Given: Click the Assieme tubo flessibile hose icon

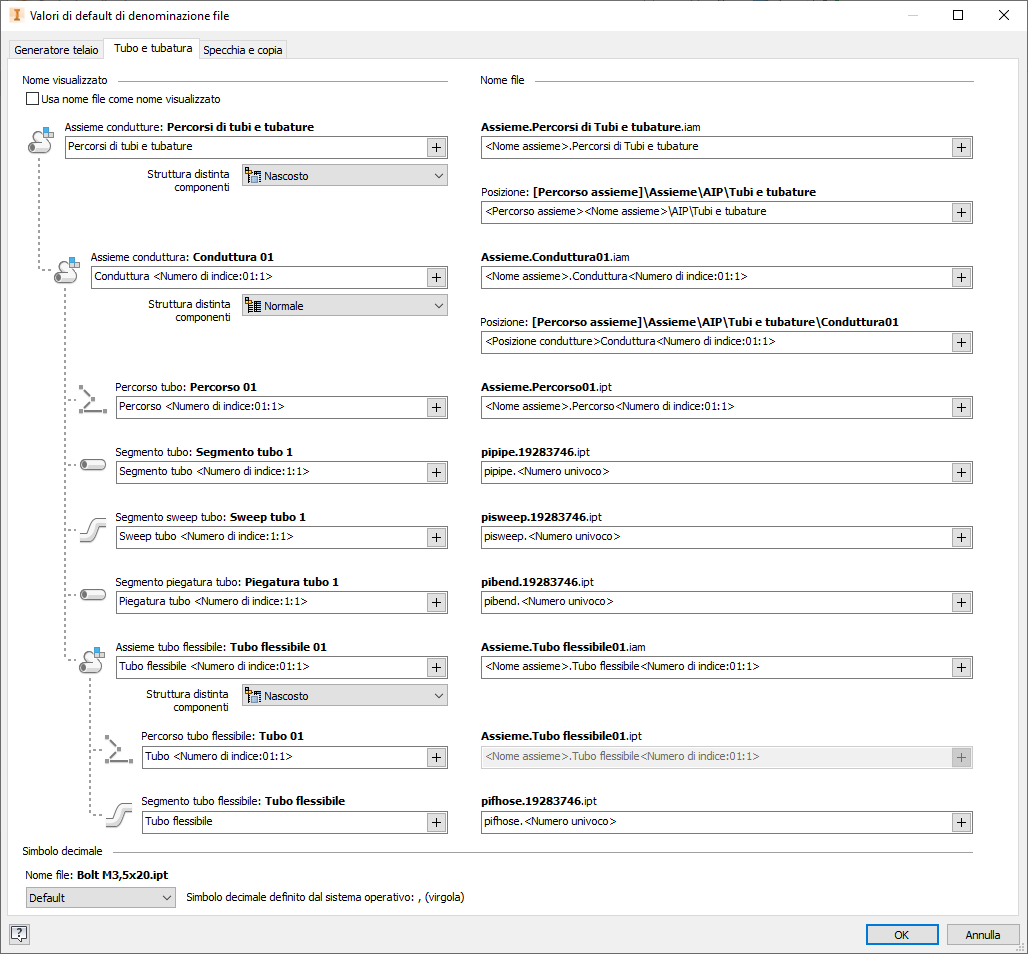Looking at the screenshot, I should (x=92, y=660).
